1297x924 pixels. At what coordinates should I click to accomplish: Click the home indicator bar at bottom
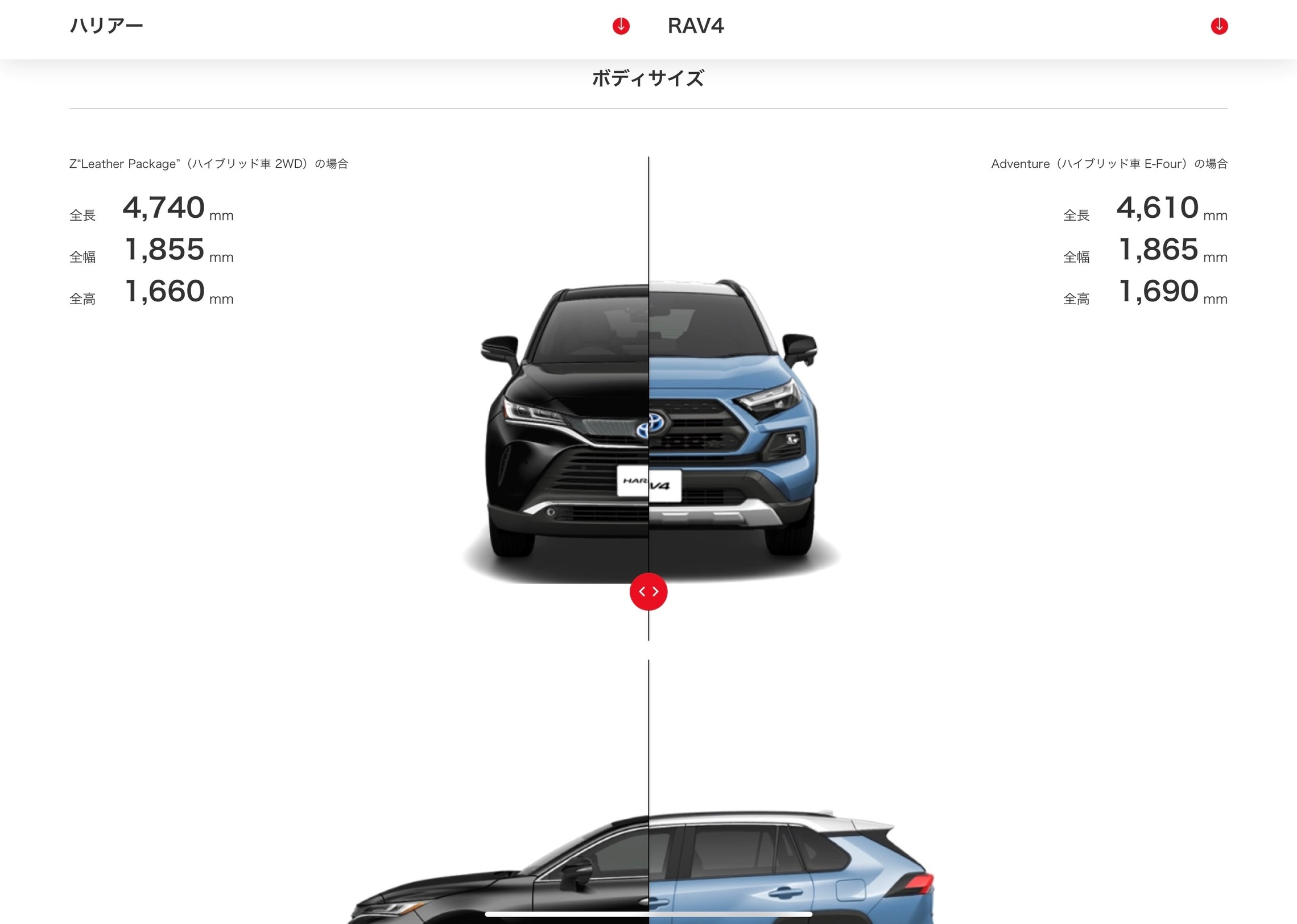[x=648, y=914]
